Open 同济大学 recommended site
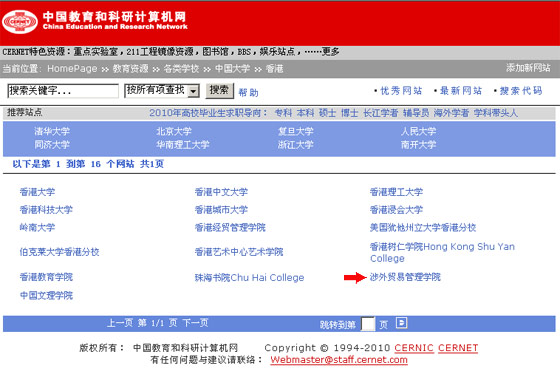 (x=52, y=145)
